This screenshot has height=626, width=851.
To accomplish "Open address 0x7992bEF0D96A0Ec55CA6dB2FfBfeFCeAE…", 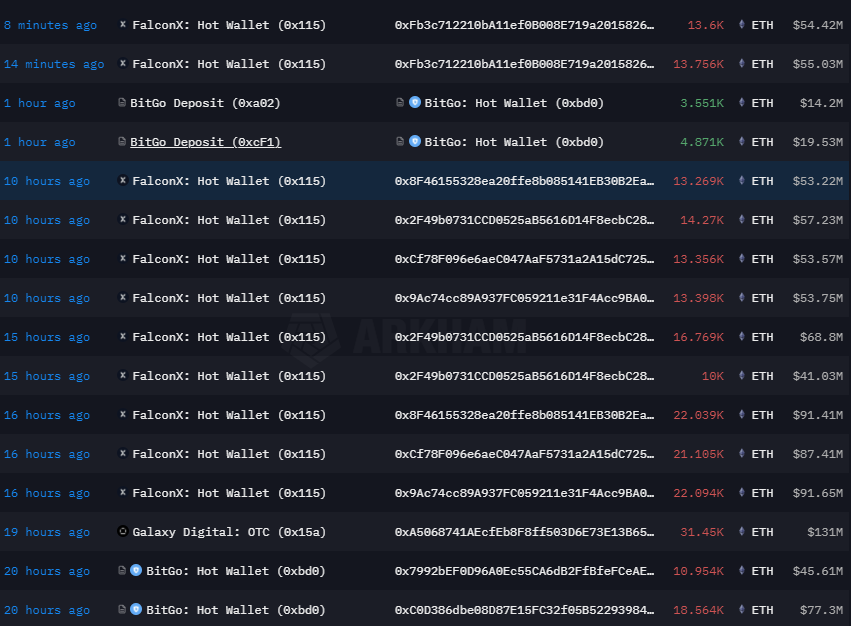I will pos(524,571).
